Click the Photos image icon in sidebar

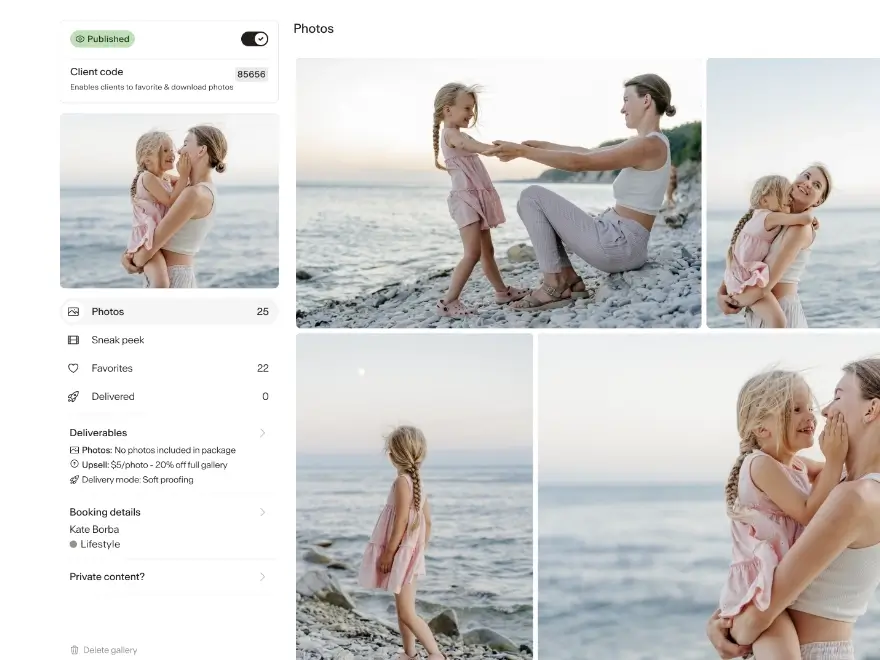(x=73, y=312)
